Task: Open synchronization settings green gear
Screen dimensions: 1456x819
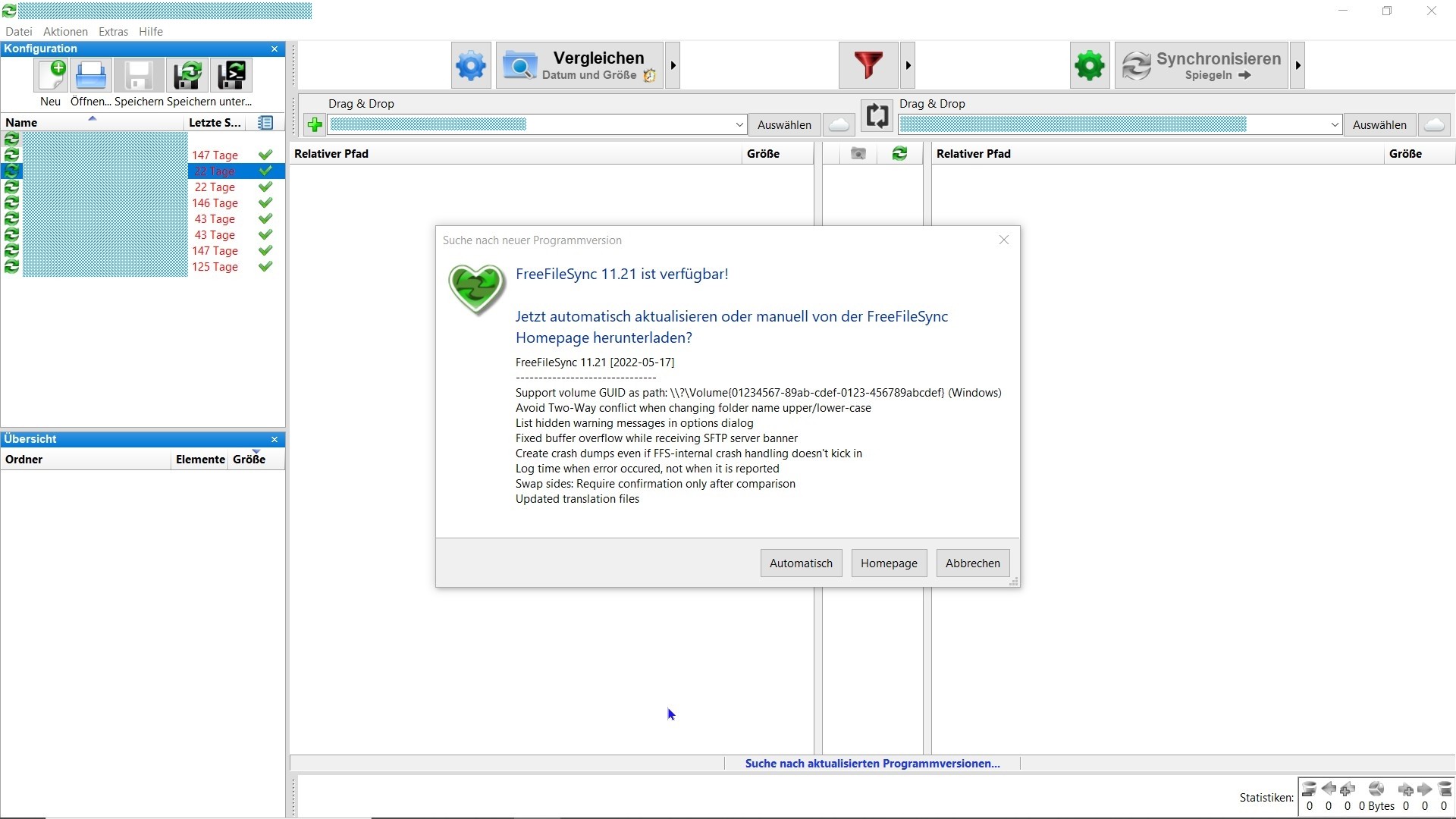Action: coord(1090,66)
